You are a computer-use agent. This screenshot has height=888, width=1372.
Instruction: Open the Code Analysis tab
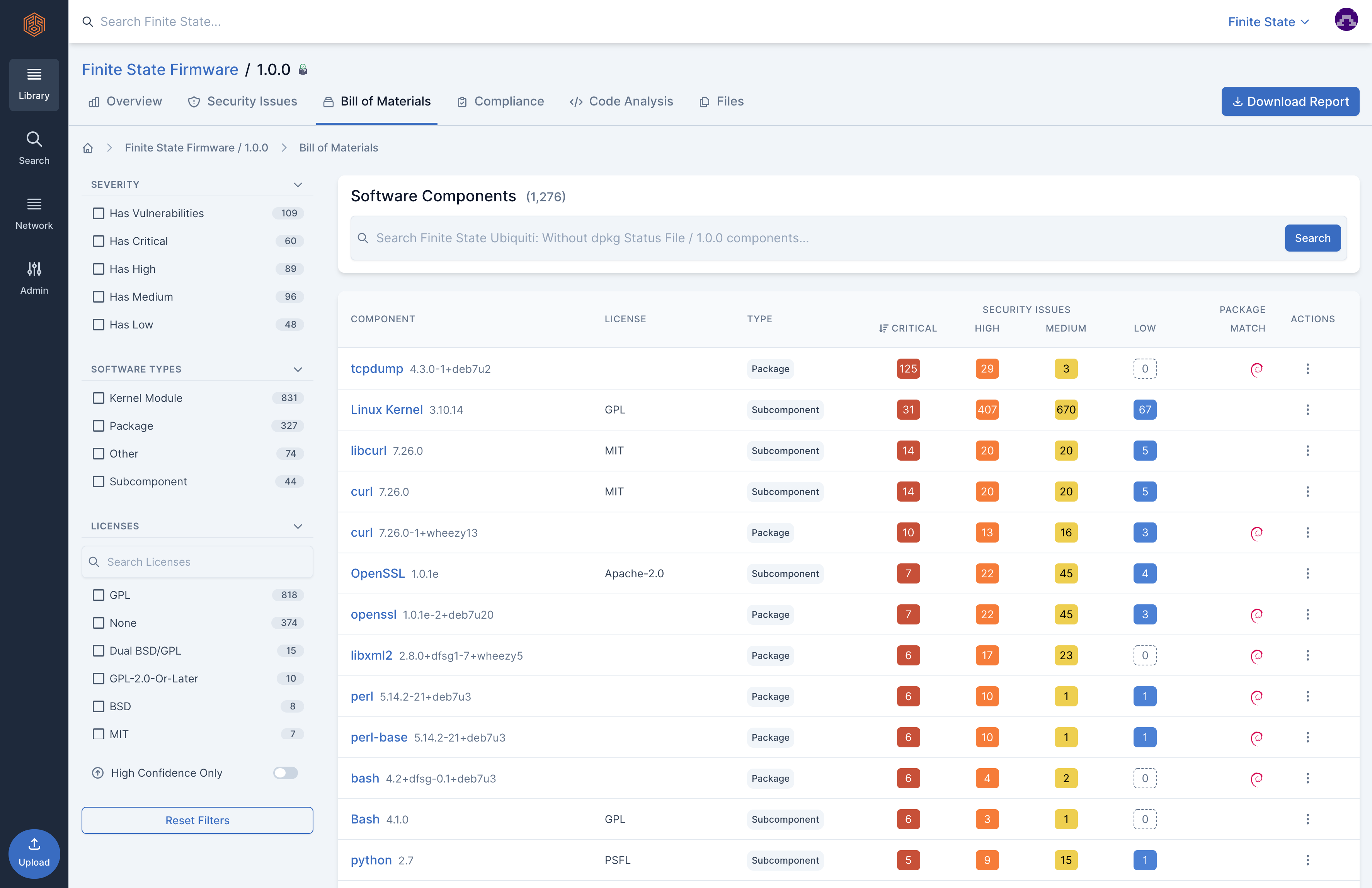pos(621,101)
